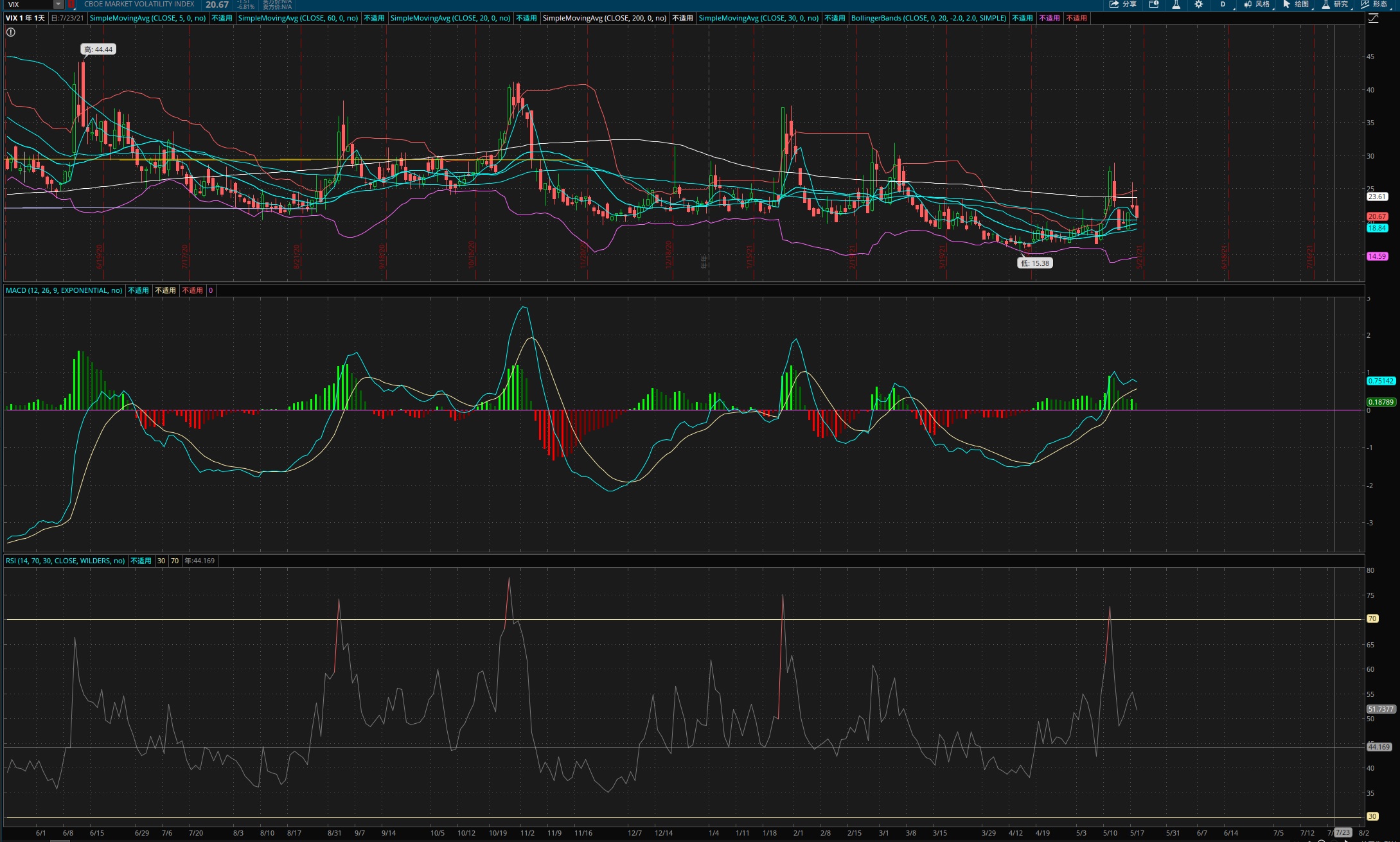Click the green 0.18789 histogram value label
The image size is (1400, 842).
click(x=1381, y=402)
